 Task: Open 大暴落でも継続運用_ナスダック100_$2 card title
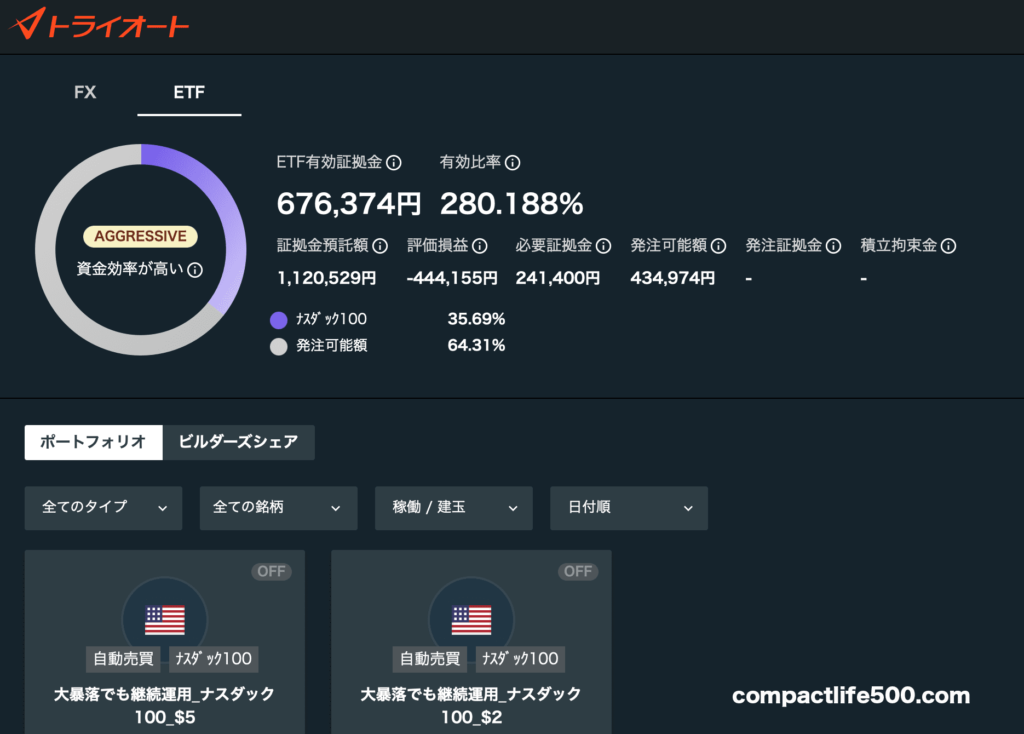tap(472, 705)
